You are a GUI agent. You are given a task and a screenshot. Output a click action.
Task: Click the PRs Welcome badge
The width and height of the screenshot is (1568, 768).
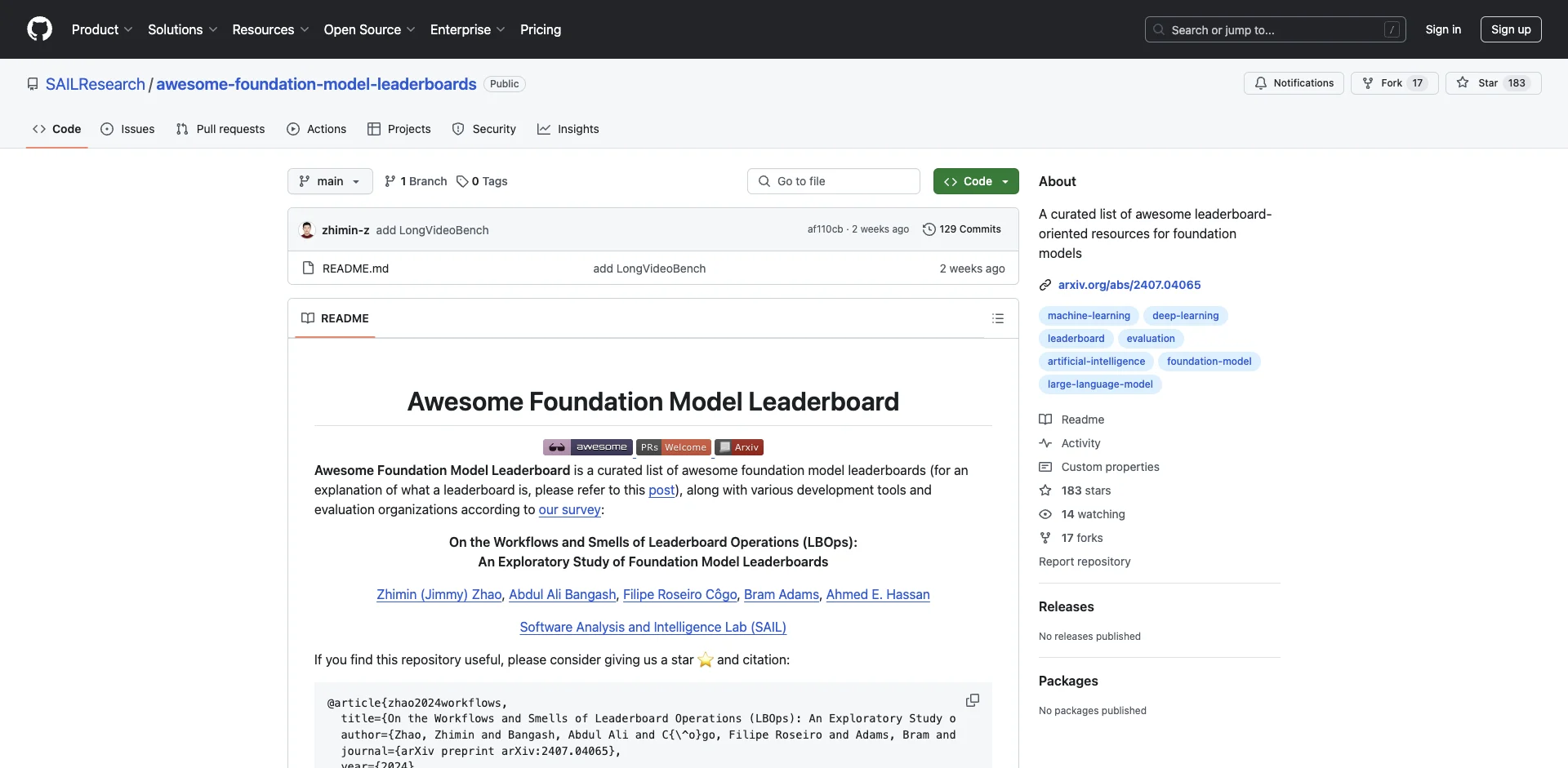point(674,447)
